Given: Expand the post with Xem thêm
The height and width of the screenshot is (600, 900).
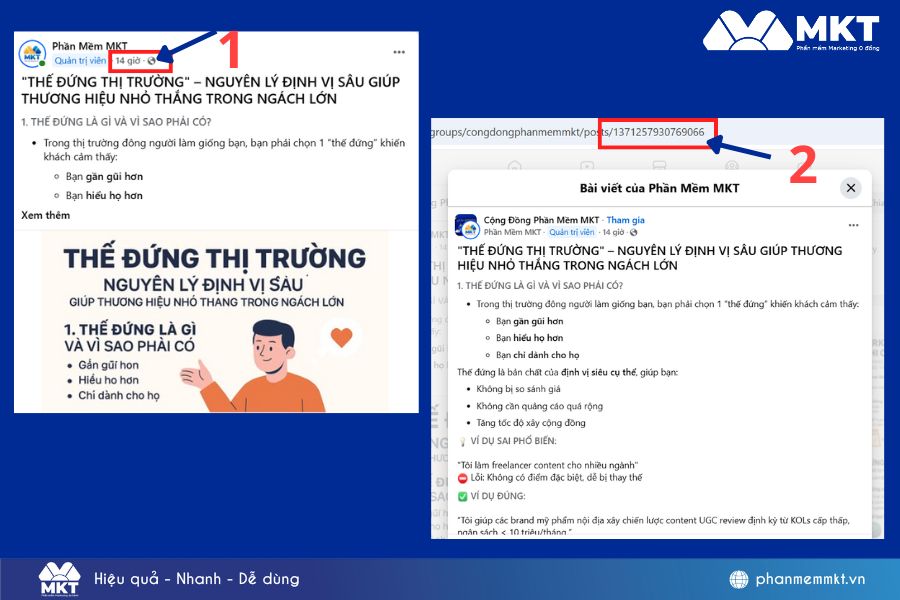Looking at the screenshot, I should [45, 215].
